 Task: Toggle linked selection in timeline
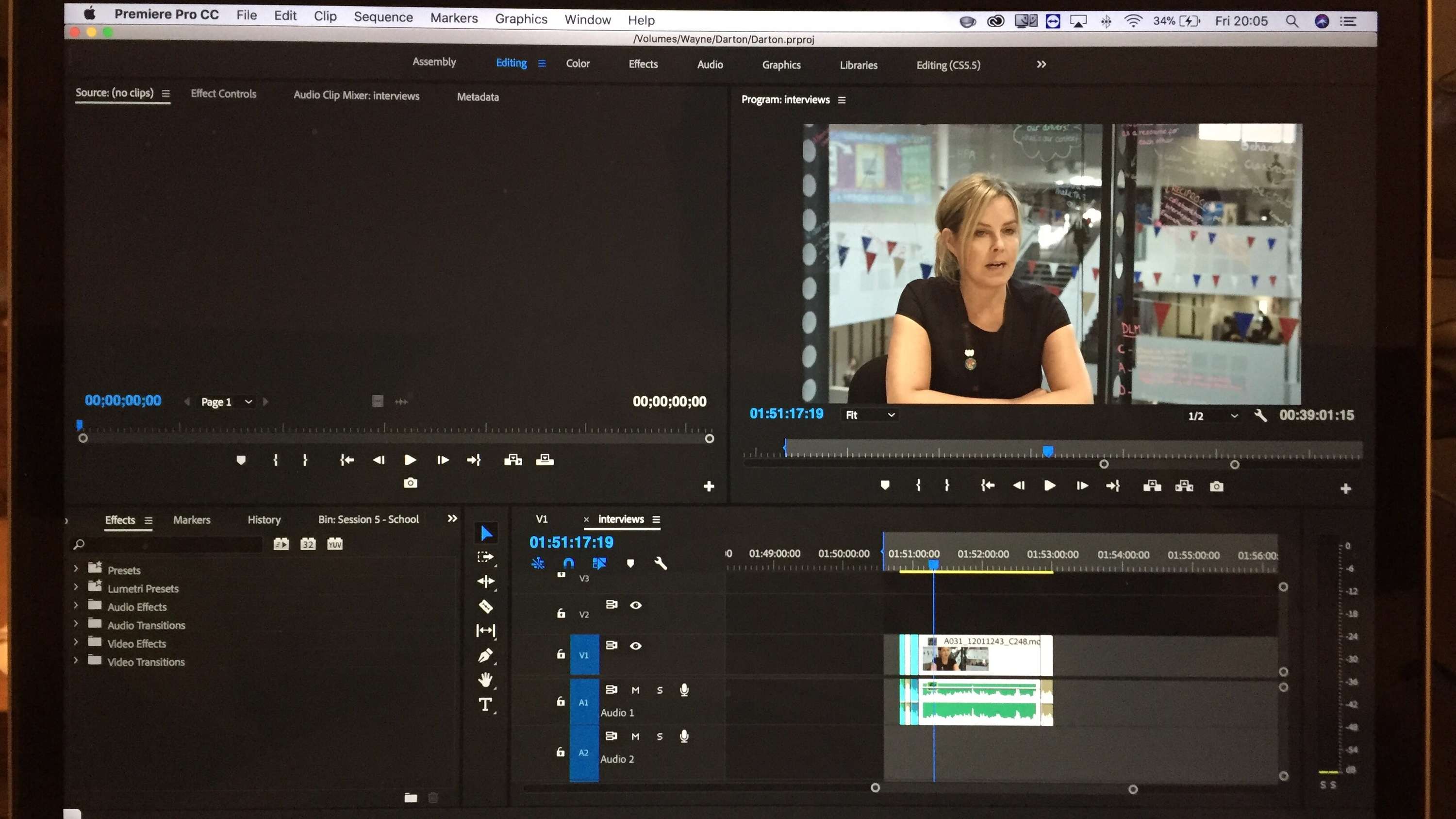pos(599,563)
